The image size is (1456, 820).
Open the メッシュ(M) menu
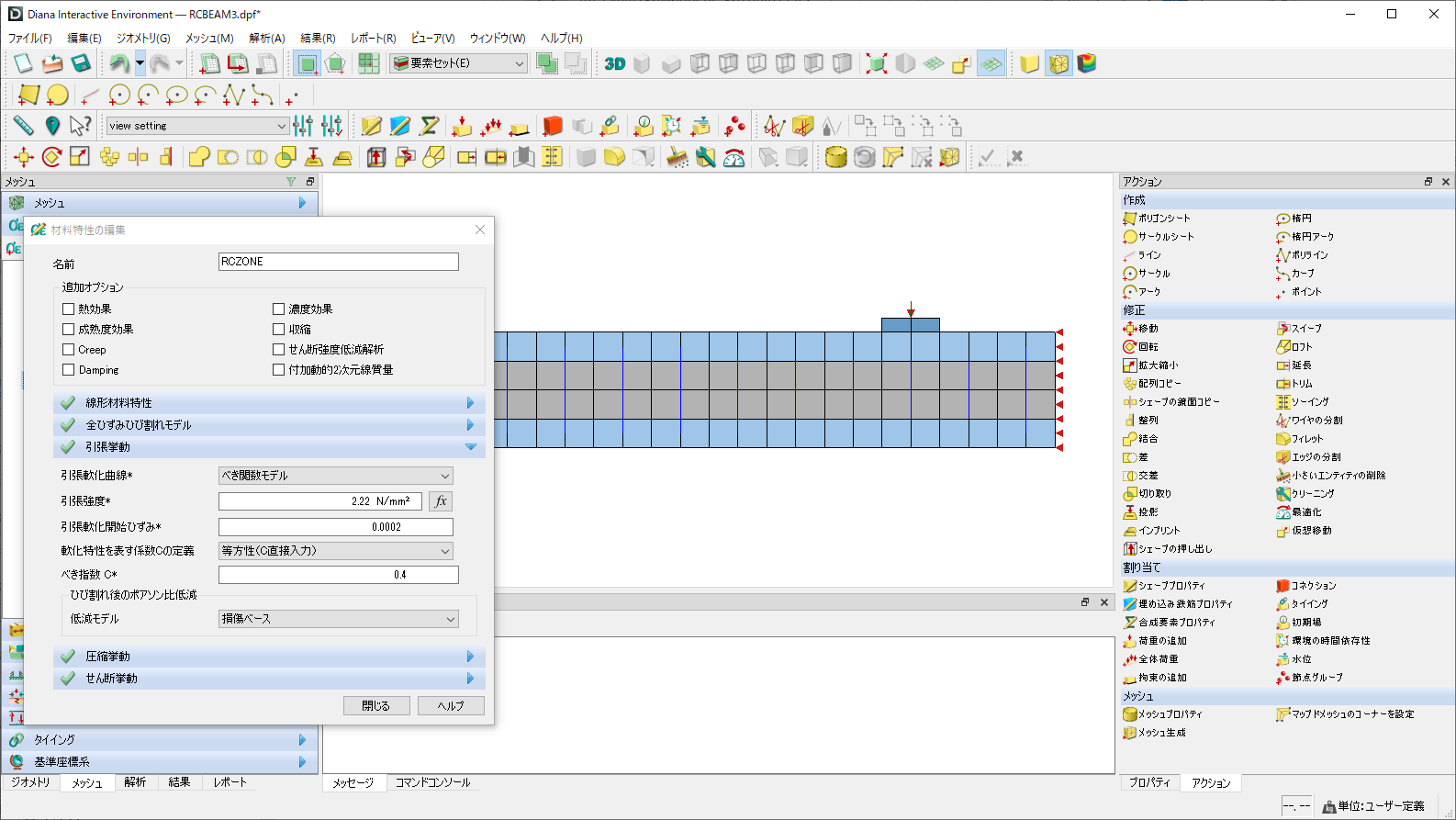pos(208,38)
